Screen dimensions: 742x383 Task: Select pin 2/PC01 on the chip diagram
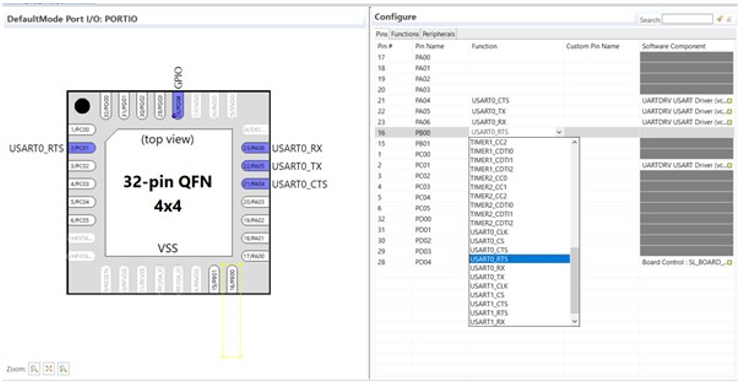(x=81, y=148)
